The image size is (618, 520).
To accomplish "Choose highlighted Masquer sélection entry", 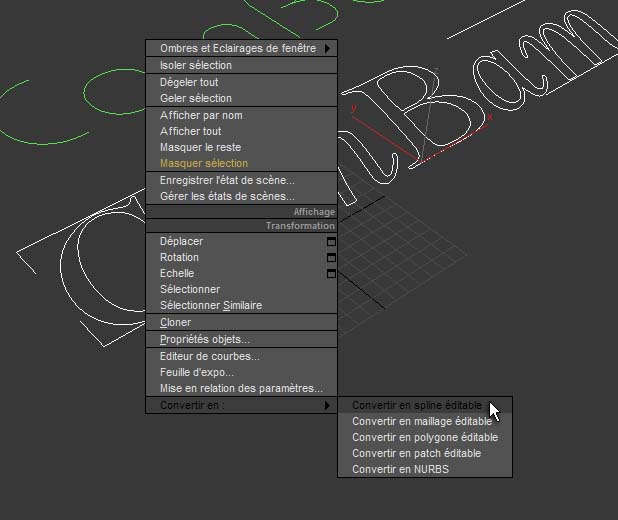I will (241, 163).
